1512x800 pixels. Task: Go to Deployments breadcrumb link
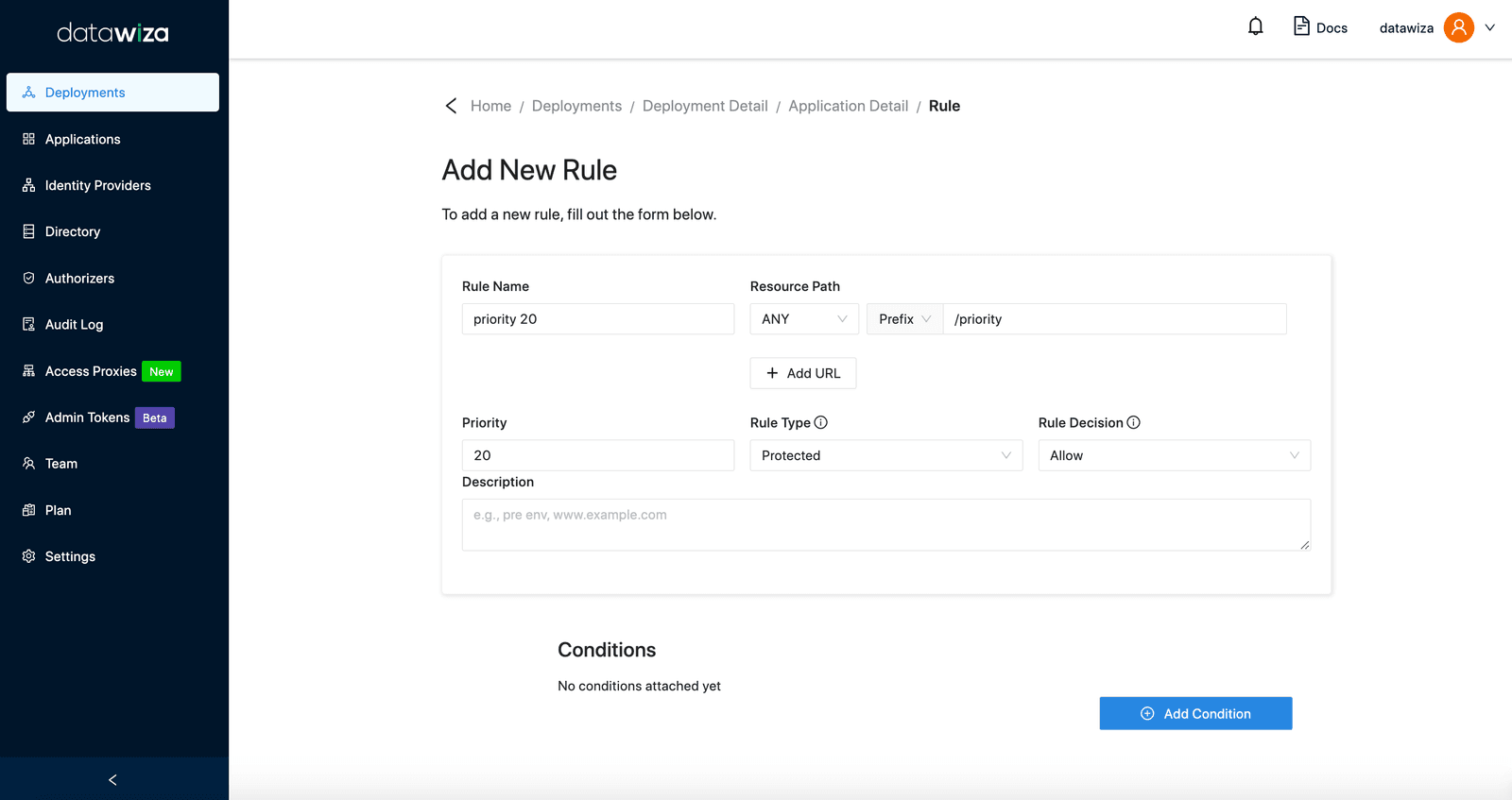tap(576, 106)
